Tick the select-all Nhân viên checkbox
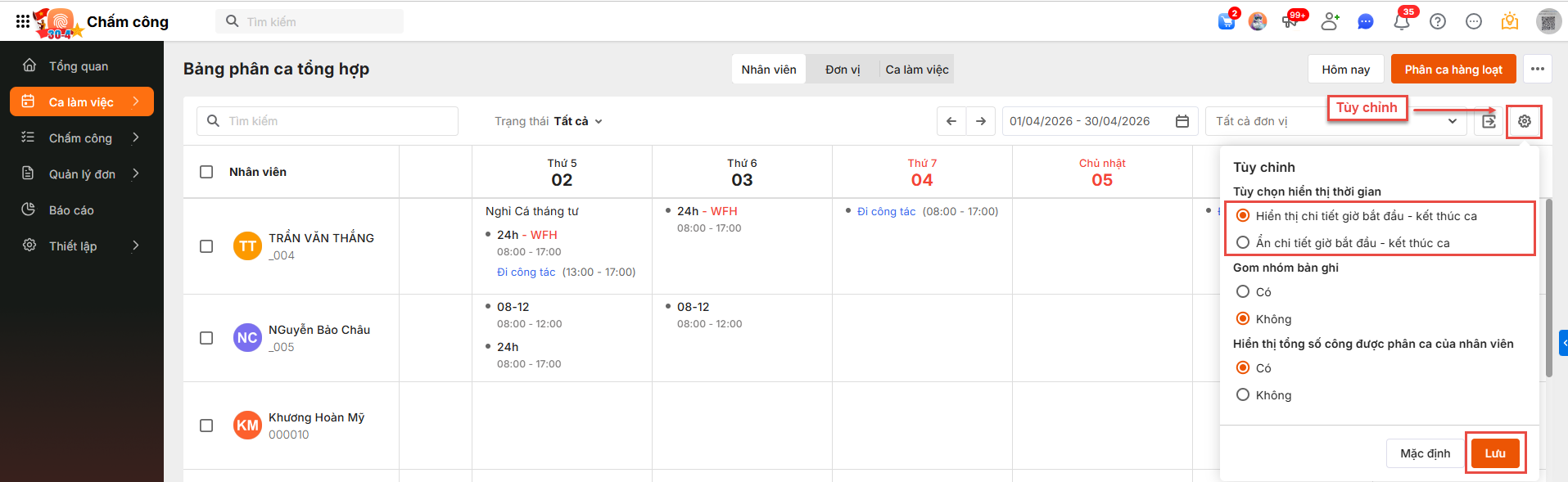1568x482 pixels. click(206, 172)
